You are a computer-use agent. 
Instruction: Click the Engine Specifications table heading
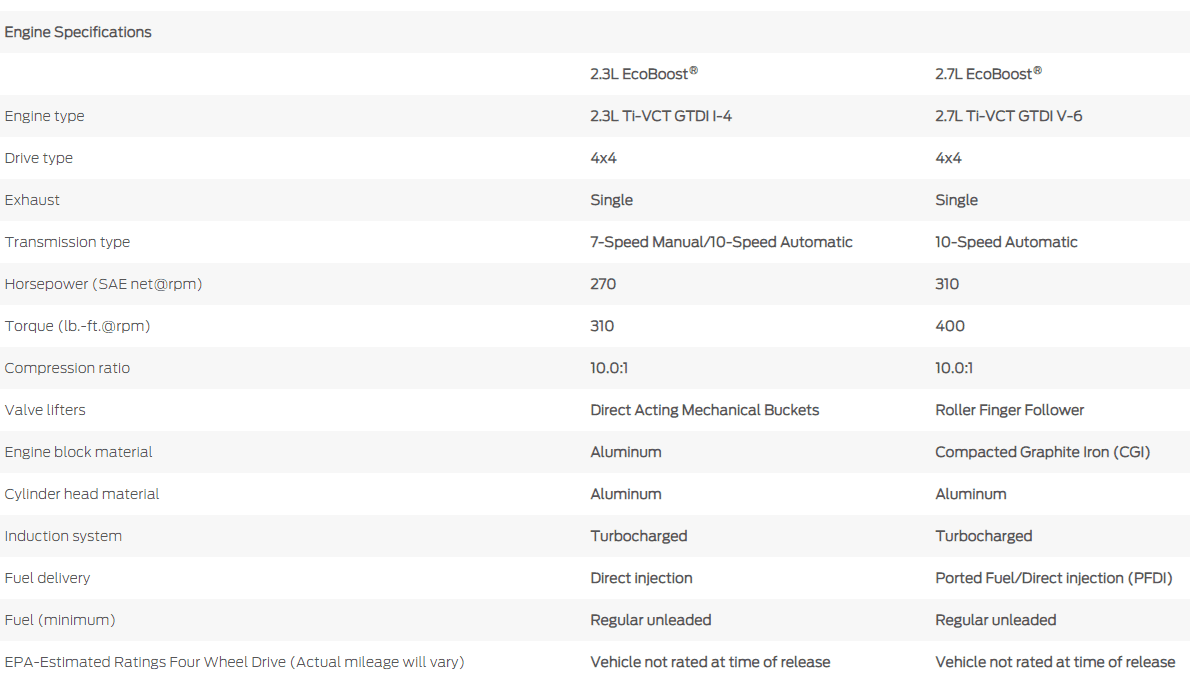[x=78, y=32]
